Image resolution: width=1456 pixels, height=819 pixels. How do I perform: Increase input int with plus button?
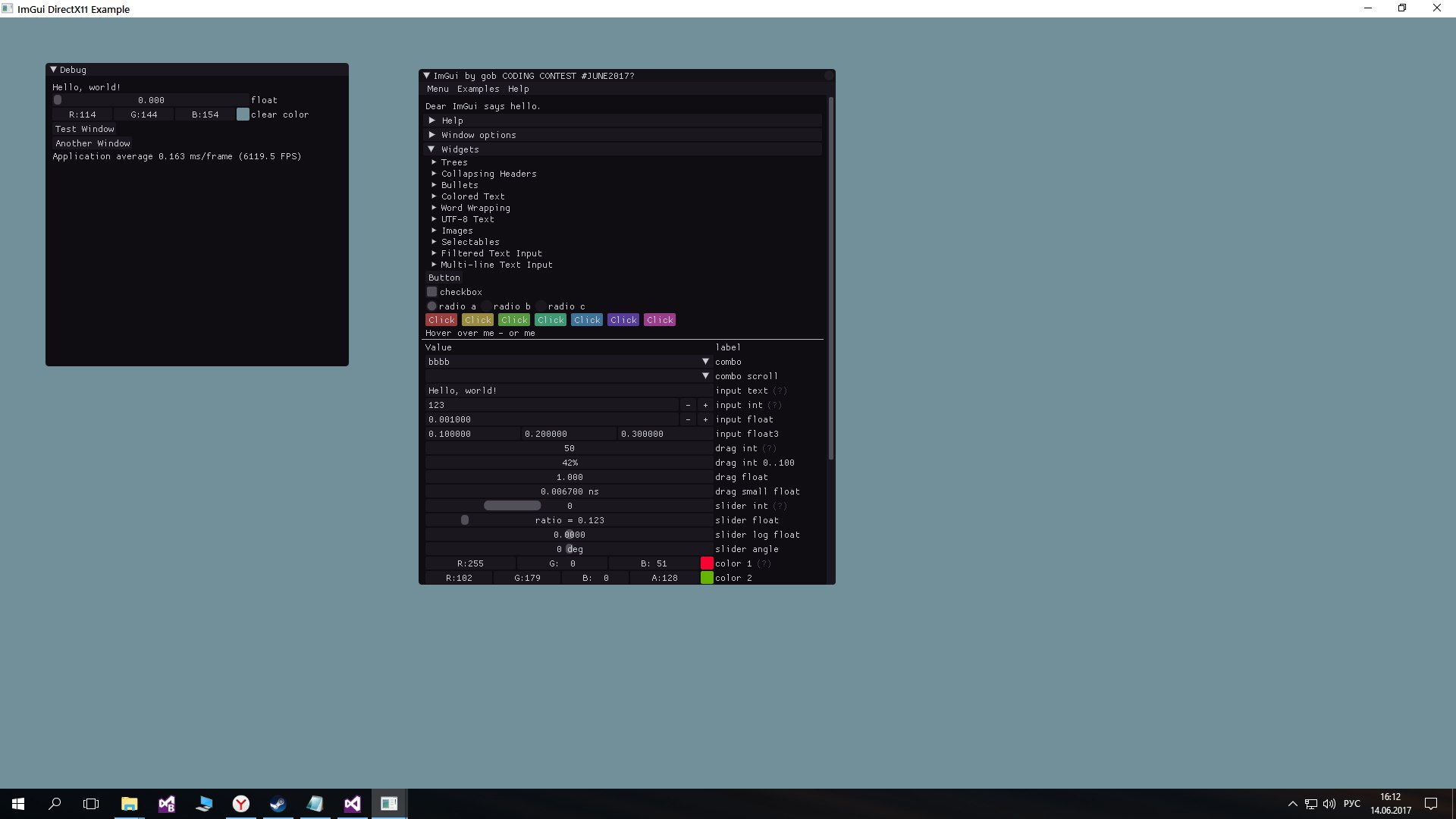(705, 405)
